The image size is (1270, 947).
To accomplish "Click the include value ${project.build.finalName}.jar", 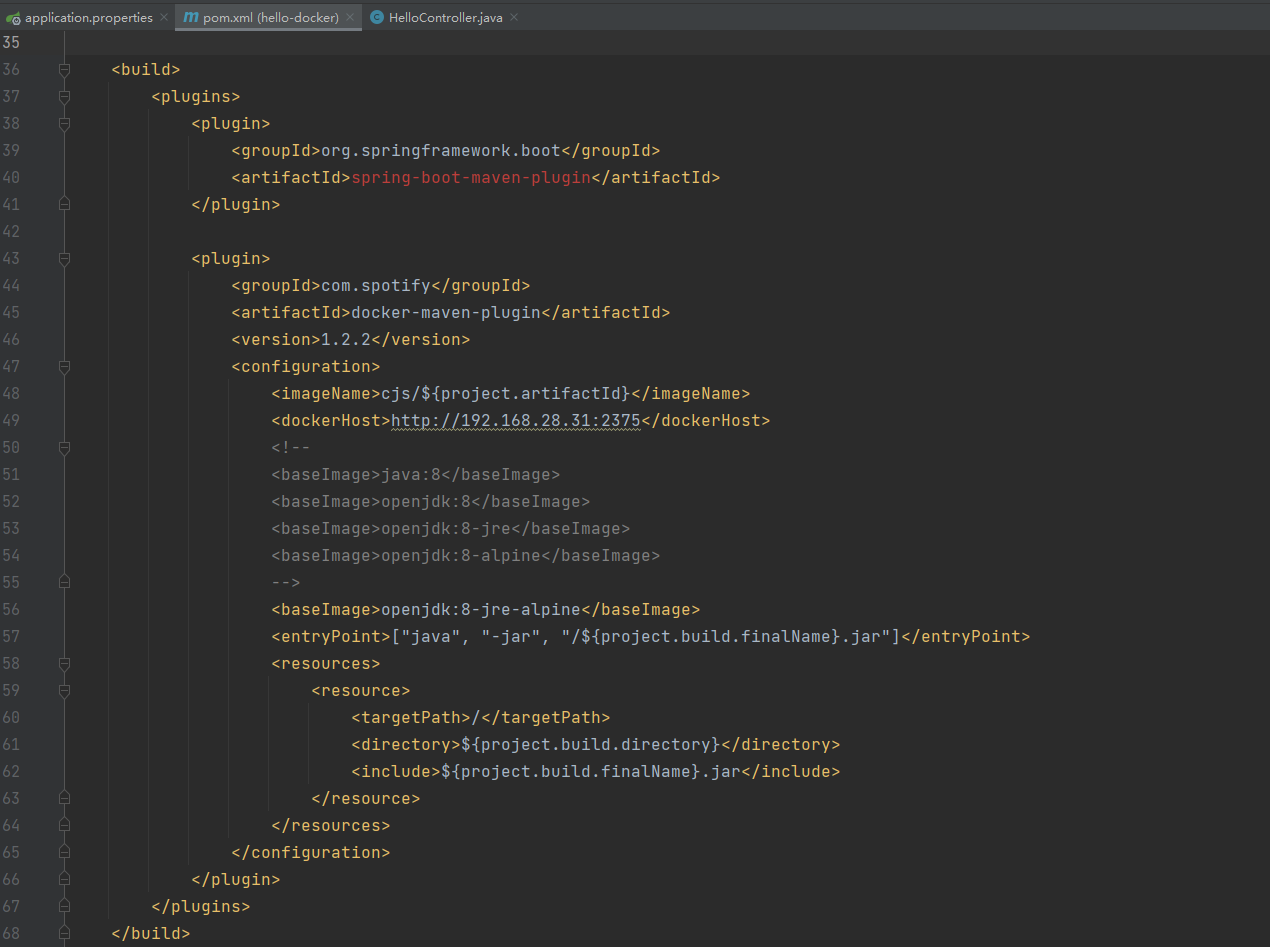I will (x=591, y=772).
